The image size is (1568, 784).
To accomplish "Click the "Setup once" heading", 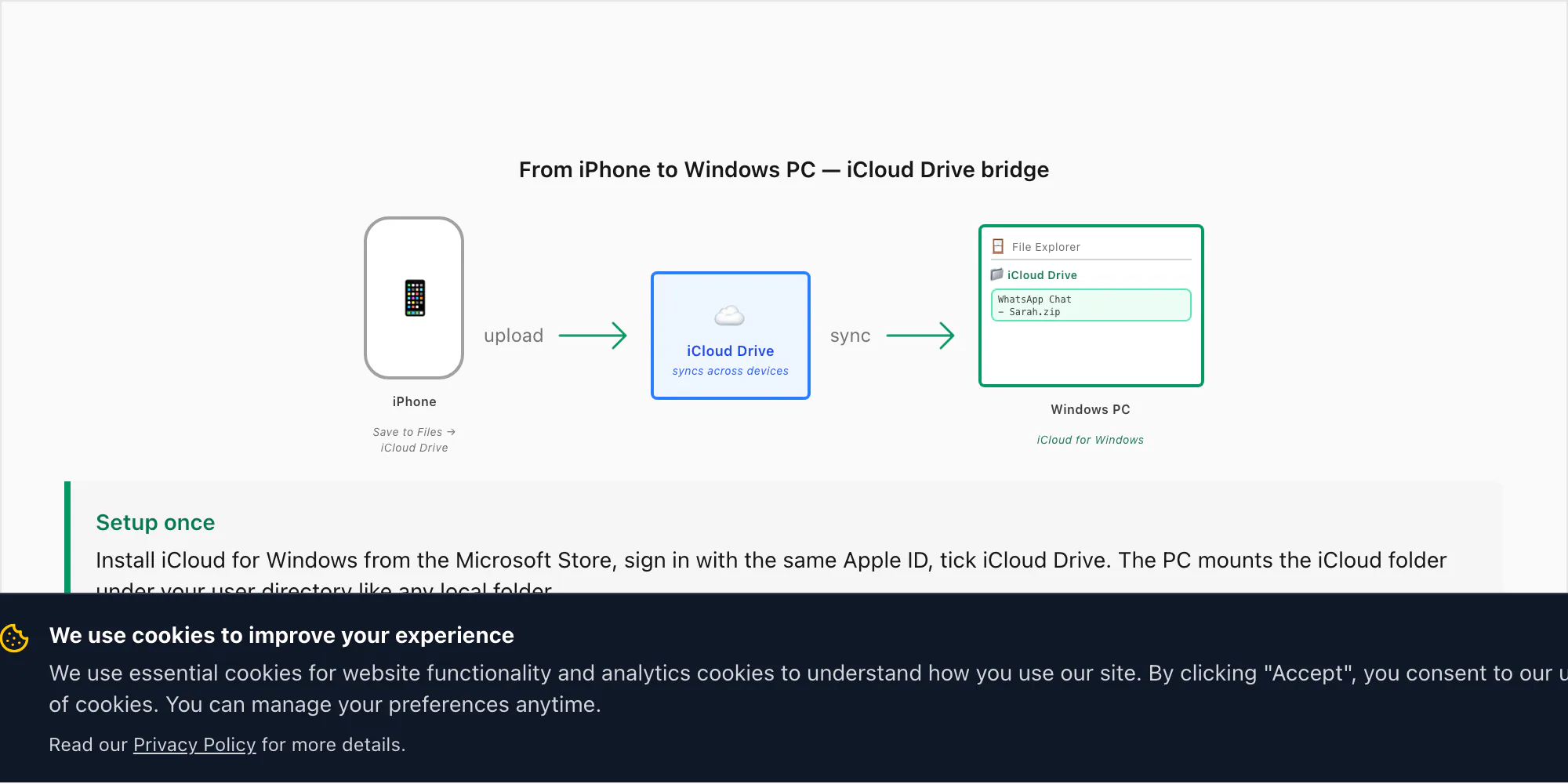I will (x=155, y=522).
